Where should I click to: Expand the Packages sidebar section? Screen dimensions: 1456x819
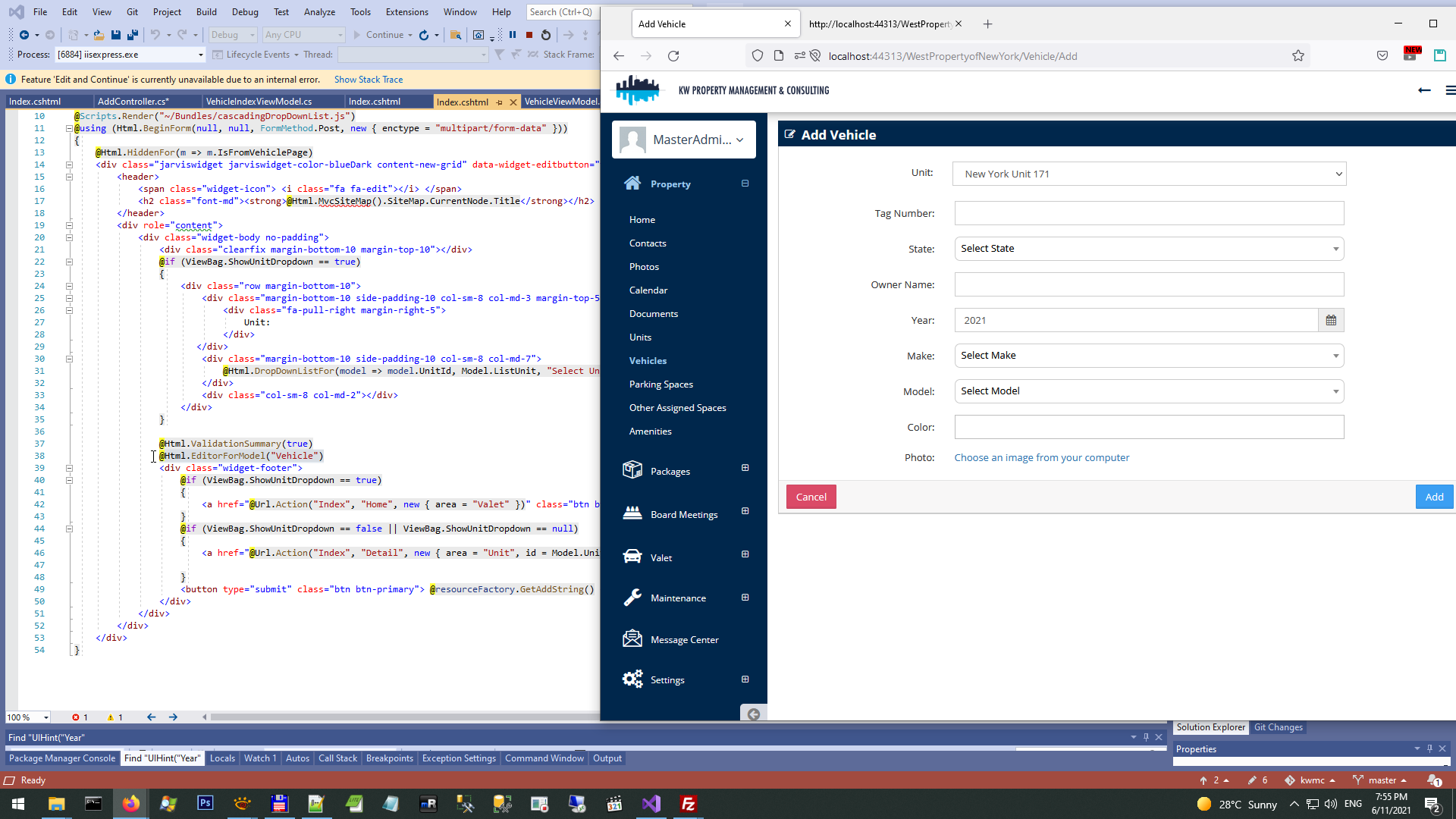[x=745, y=468]
